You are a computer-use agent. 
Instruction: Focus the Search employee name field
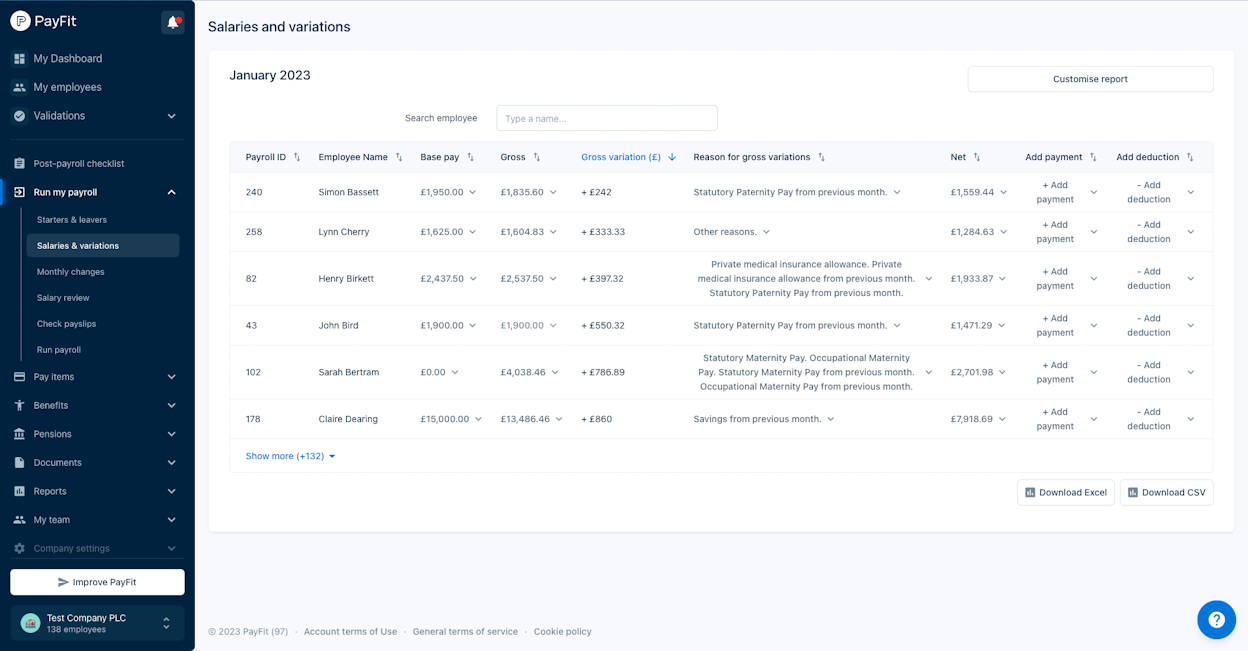[x=607, y=118]
